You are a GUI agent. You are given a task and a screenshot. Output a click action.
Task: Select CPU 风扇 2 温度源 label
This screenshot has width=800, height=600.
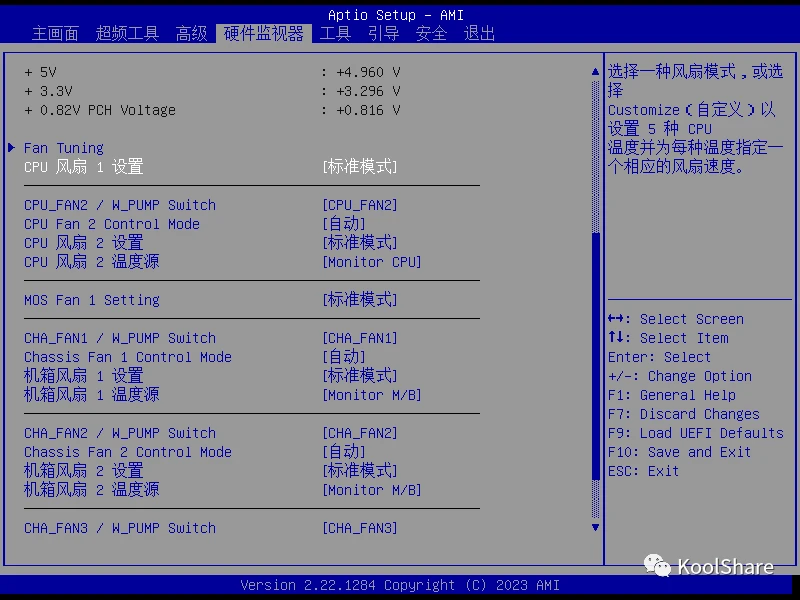pyautogui.click(x=92, y=262)
